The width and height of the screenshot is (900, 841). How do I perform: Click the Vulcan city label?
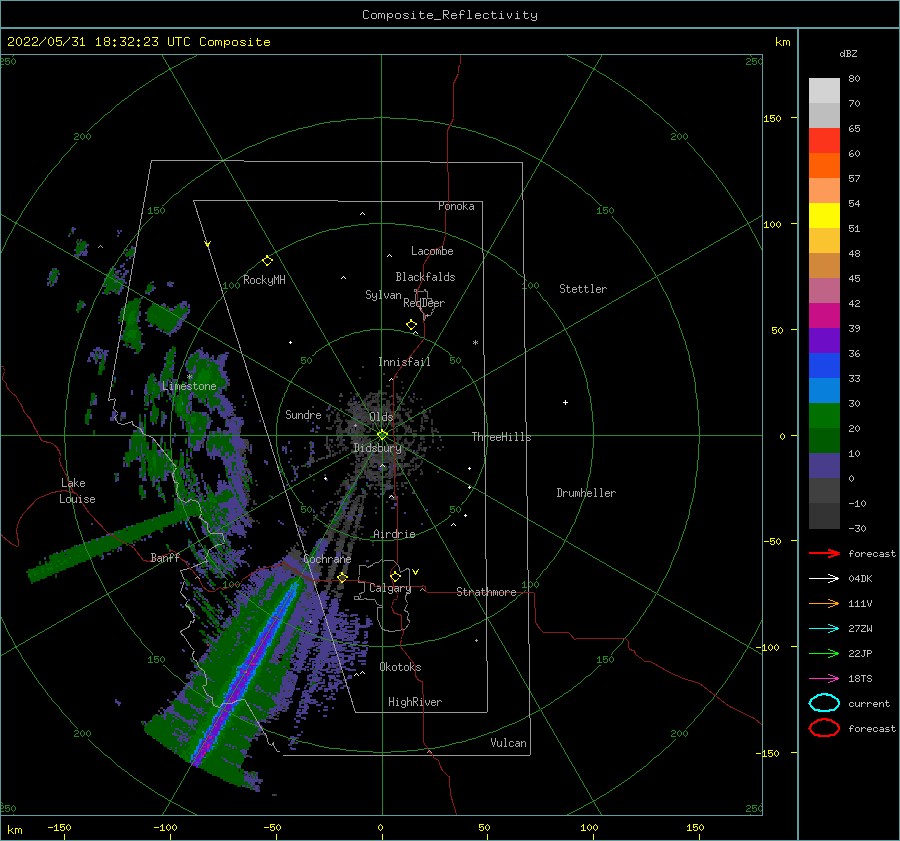pyautogui.click(x=509, y=743)
